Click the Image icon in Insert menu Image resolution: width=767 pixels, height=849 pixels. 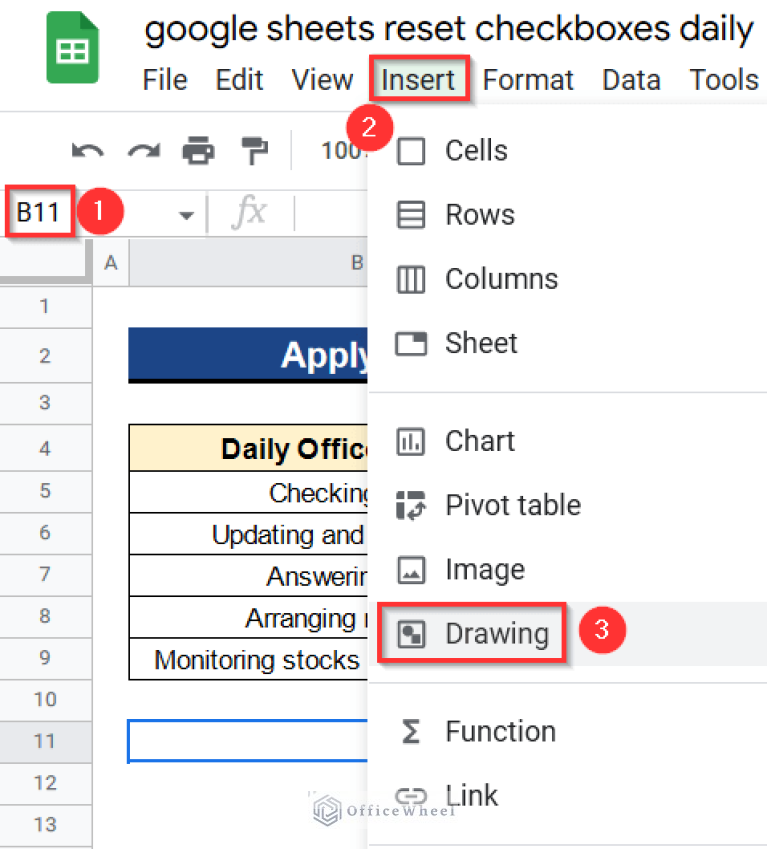click(413, 569)
